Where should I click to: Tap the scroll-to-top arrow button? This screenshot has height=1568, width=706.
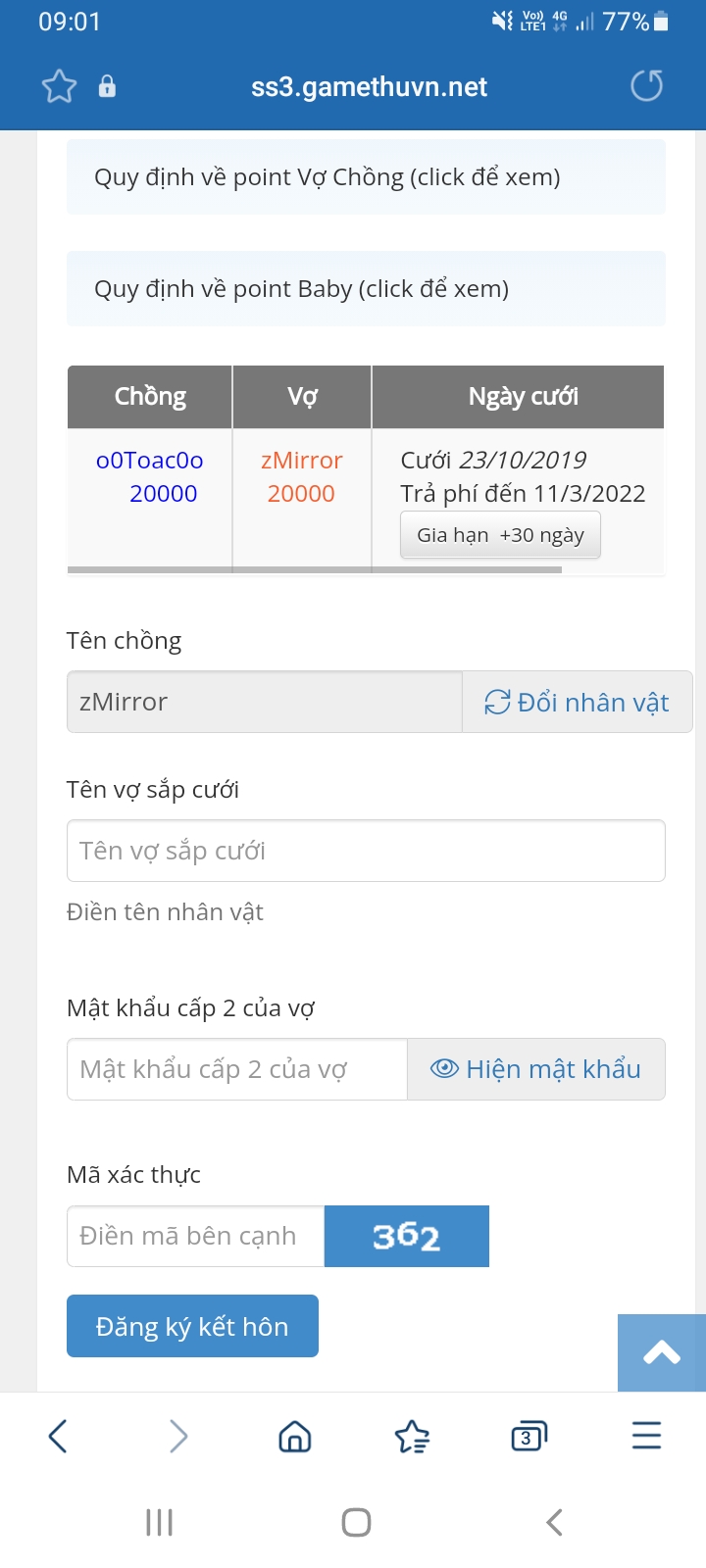[662, 1353]
